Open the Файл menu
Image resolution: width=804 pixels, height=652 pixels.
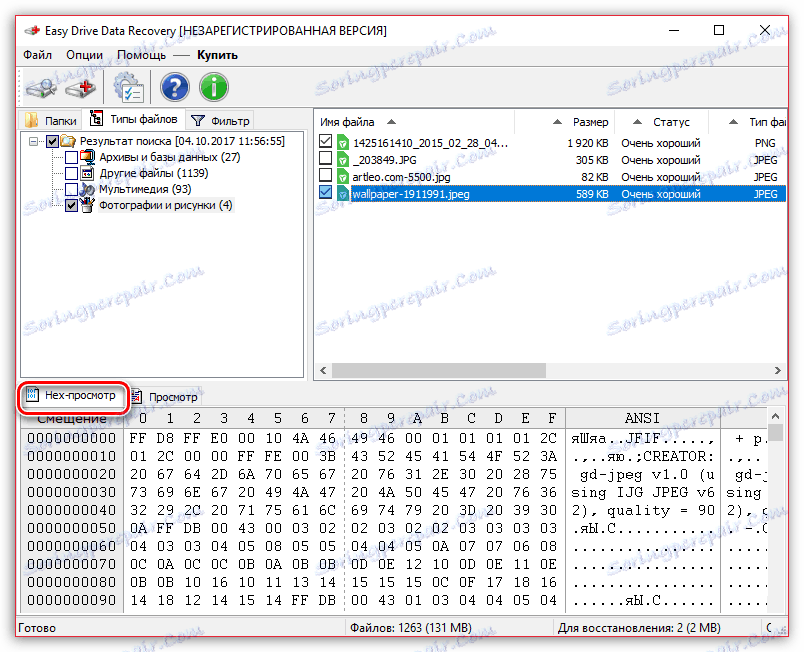point(37,55)
